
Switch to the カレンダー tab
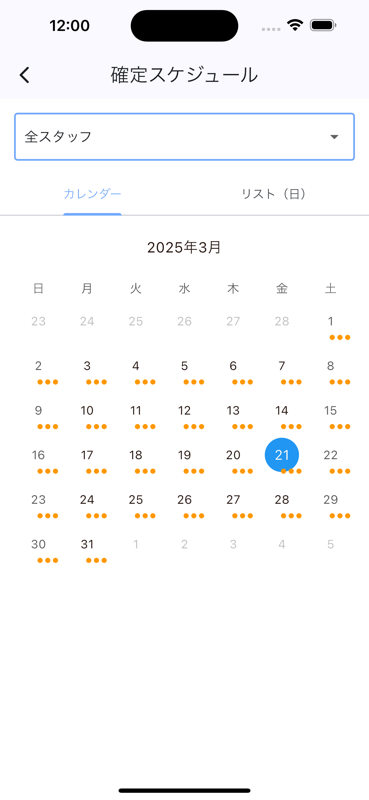(x=92, y=194)
